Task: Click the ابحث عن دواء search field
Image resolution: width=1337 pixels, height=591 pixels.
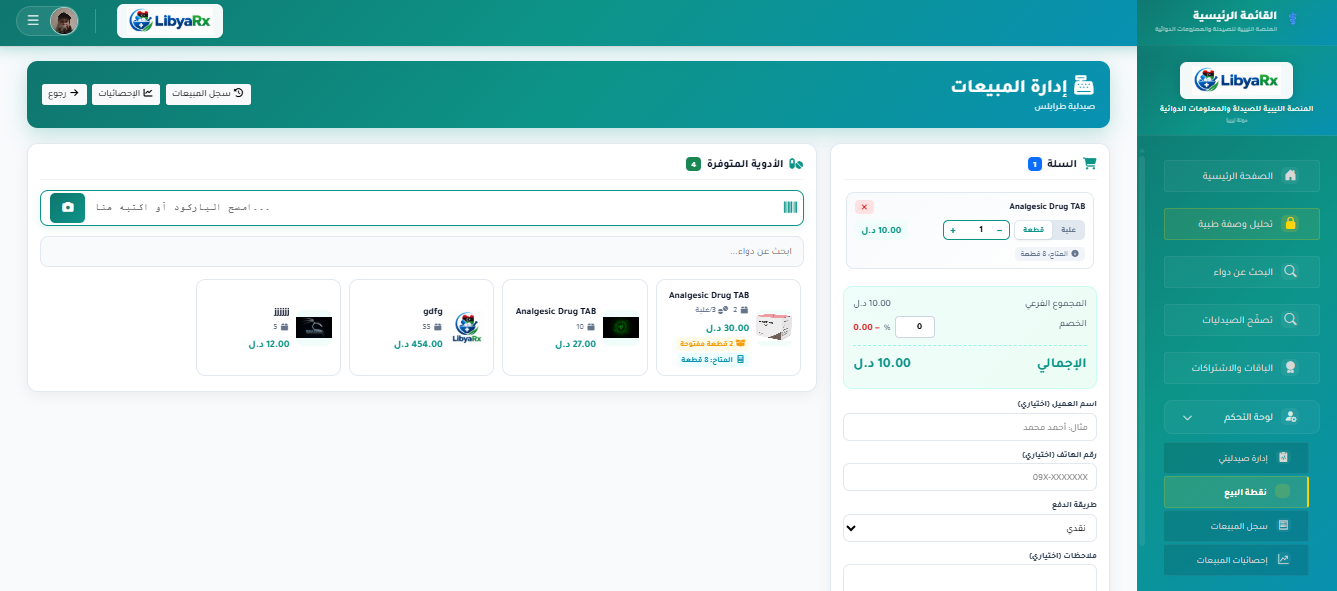Action: coord(422,251)
